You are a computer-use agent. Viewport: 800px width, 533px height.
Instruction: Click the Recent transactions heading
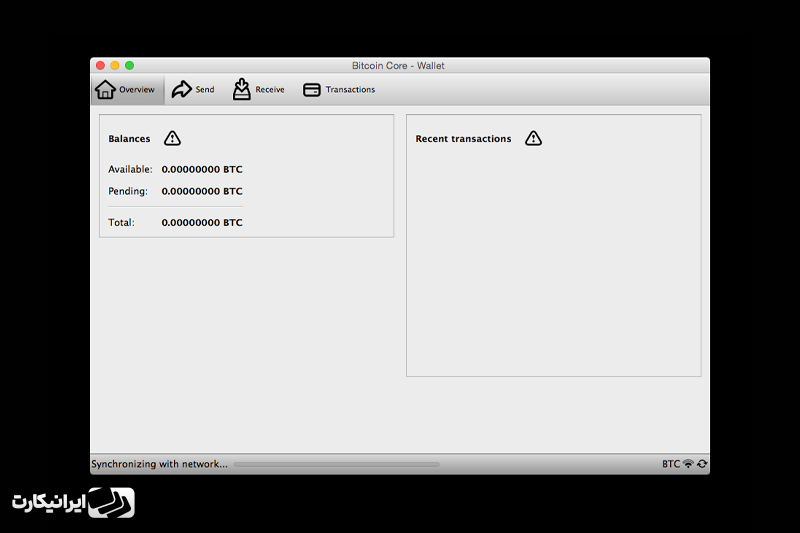[463, 139]
